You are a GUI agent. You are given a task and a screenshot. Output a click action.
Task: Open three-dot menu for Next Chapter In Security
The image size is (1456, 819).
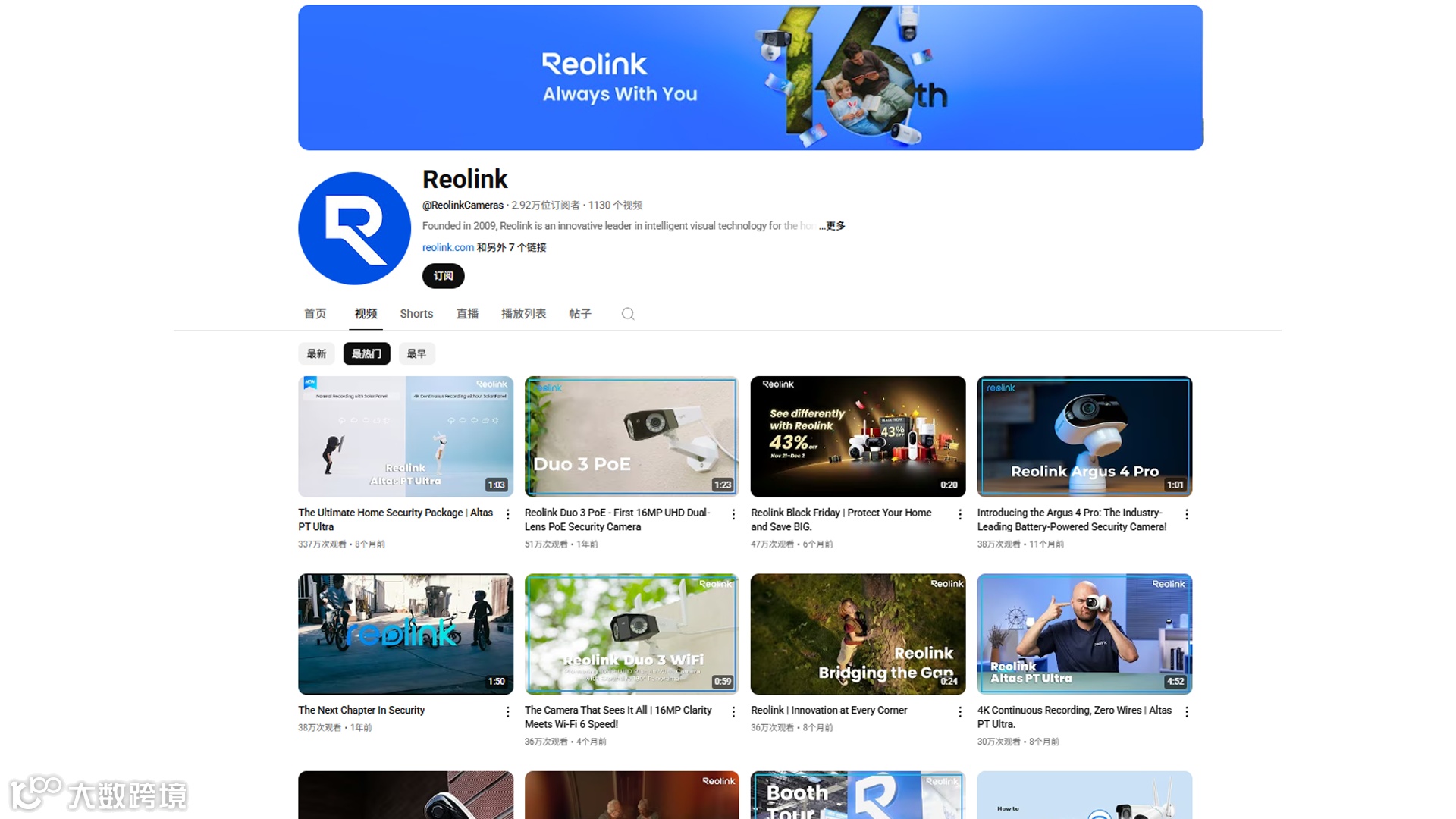[507, 711]
